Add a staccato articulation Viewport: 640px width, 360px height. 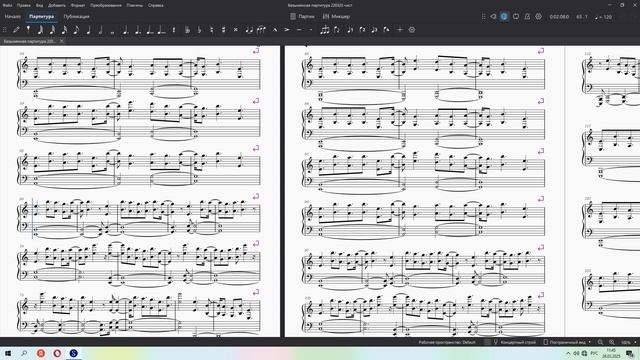tap(311, 29)
